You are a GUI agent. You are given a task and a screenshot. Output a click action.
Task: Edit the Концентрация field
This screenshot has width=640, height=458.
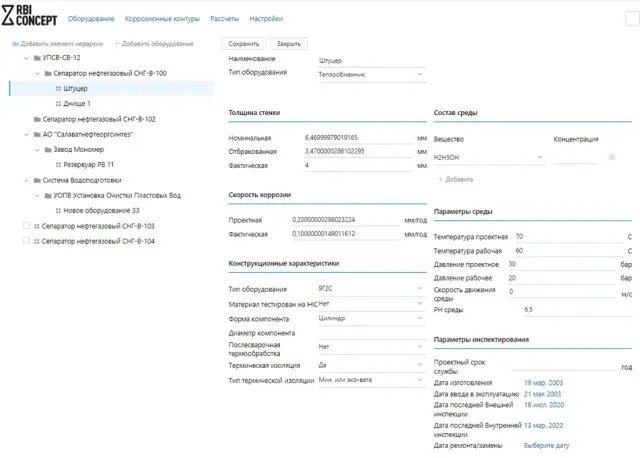pos(577,158)
